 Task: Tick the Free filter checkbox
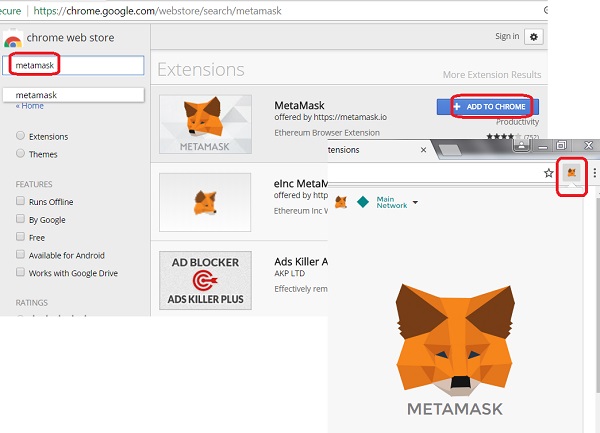pos(20,236)
